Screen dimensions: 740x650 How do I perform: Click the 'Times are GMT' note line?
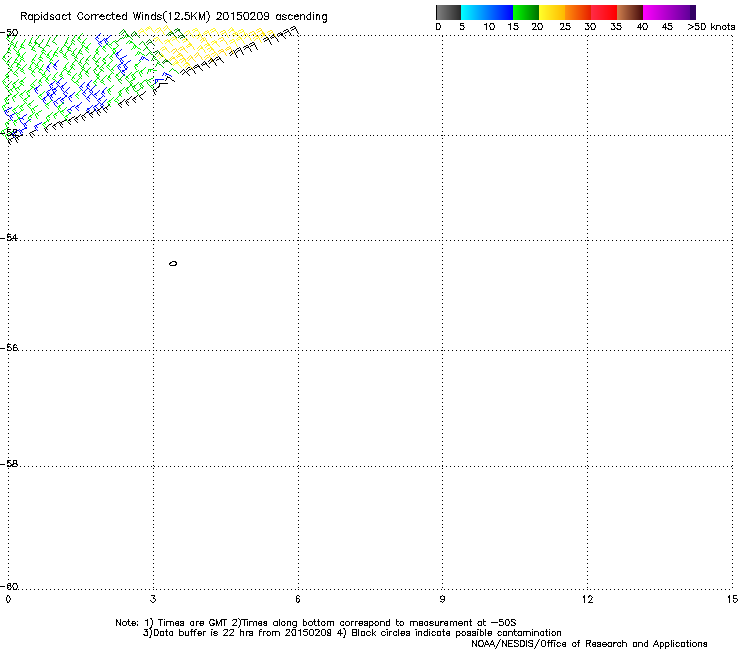tap(316, 623)
